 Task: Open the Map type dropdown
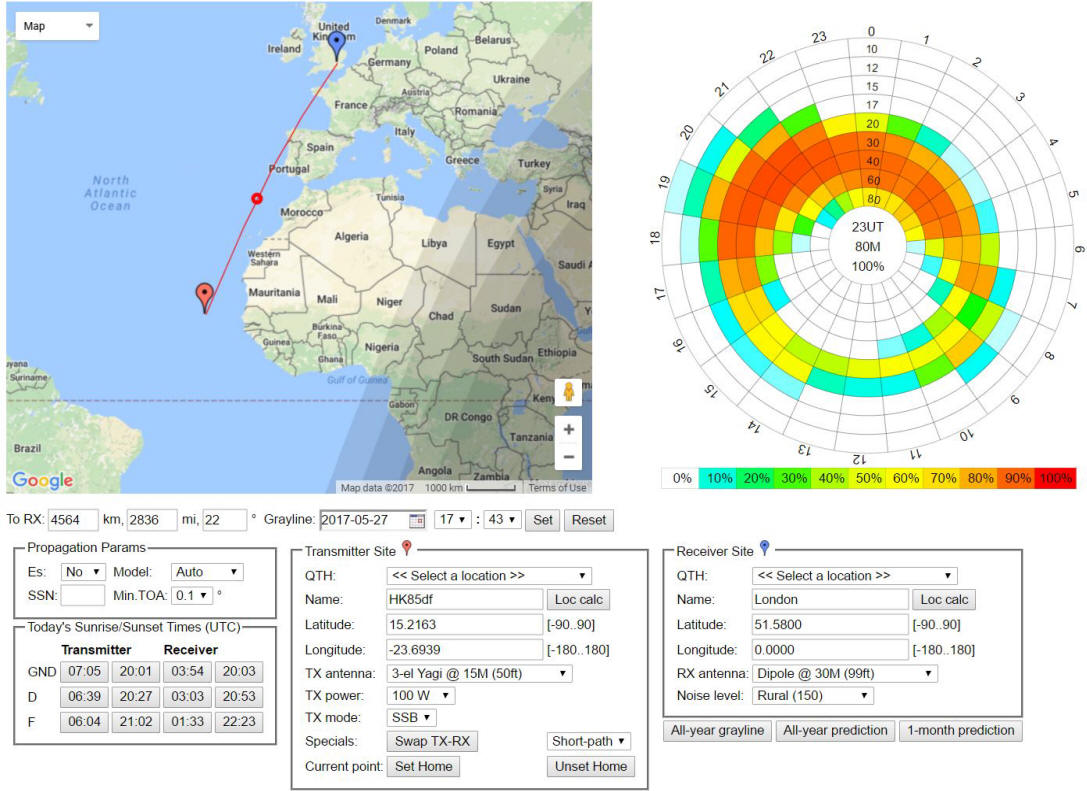click(57, 26)
